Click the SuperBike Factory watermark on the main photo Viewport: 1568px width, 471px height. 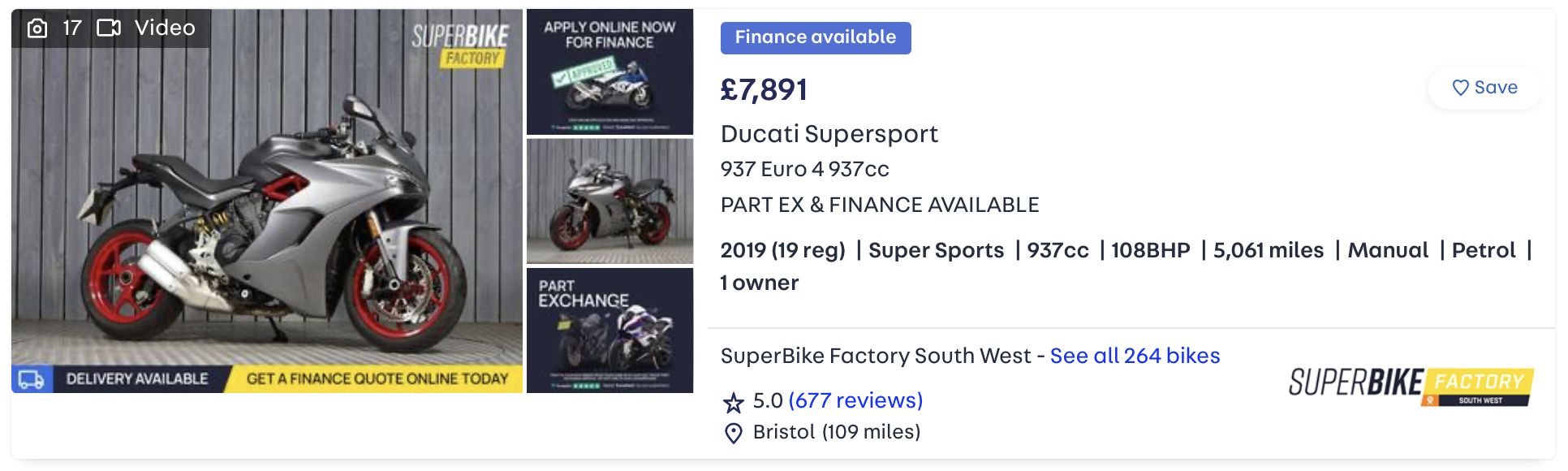pos(460,45)
